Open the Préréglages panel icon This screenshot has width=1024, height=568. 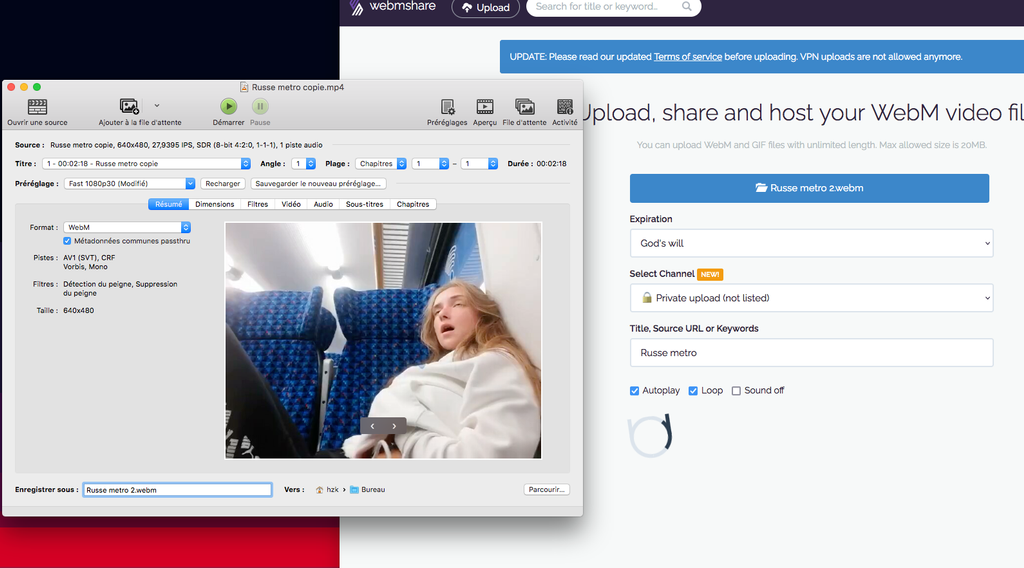coord(447,107)
